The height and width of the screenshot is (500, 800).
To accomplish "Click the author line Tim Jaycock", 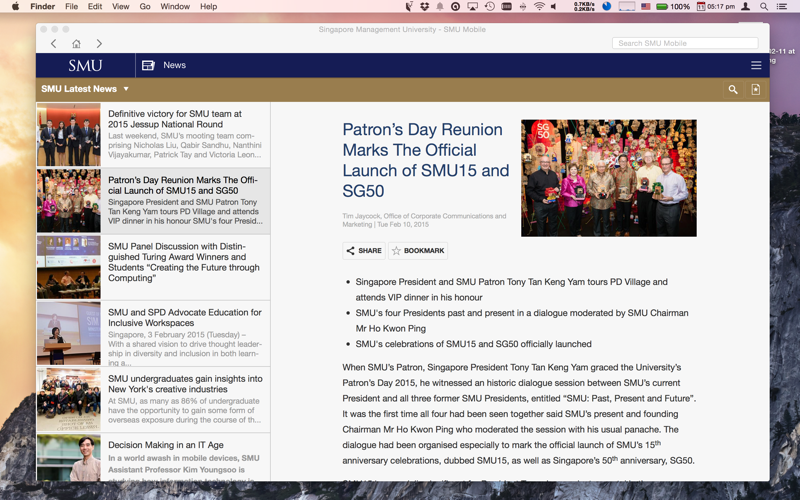I will [x=424, y=220].
